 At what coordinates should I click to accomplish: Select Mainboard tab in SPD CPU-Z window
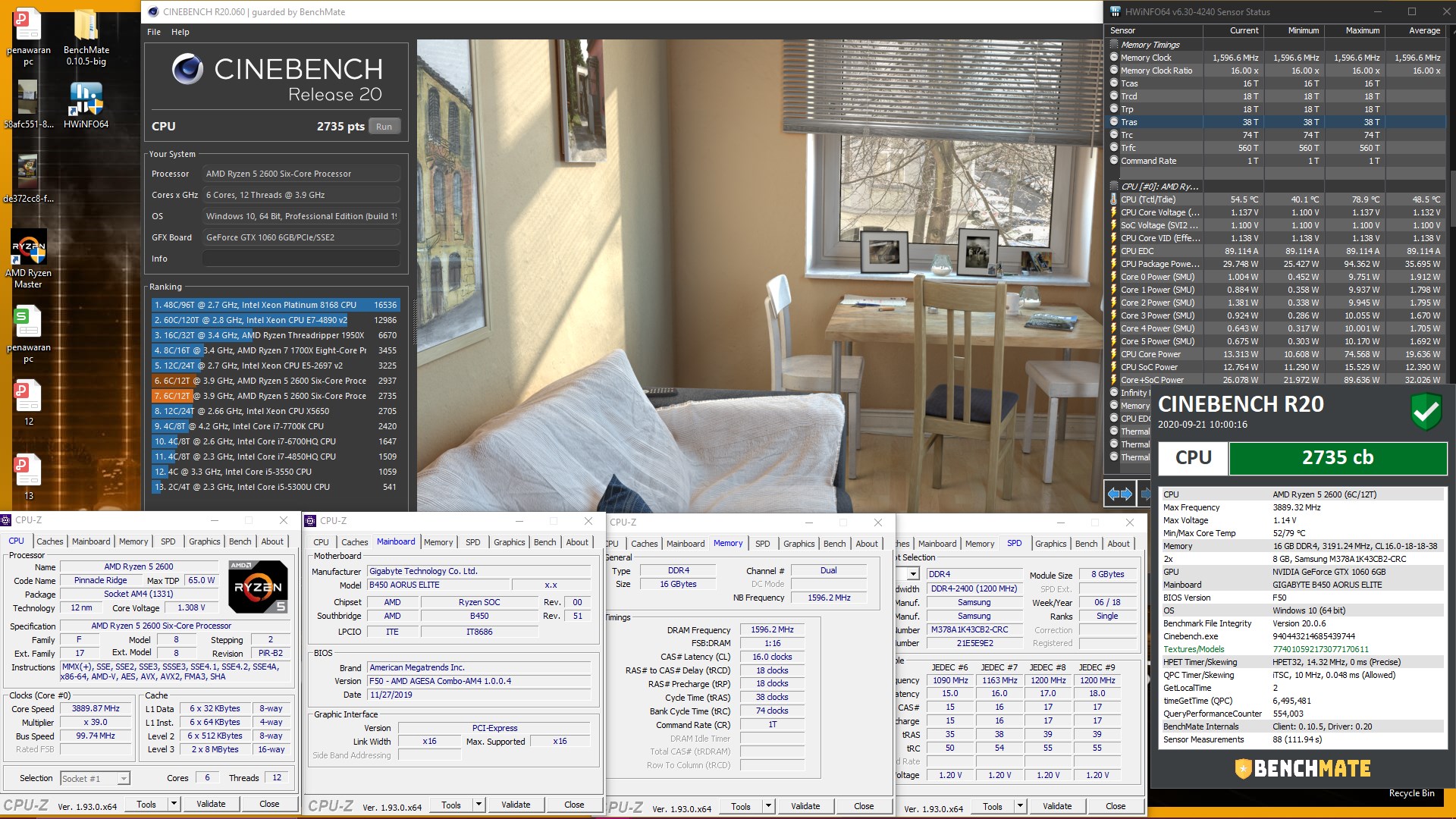point(937,544)
